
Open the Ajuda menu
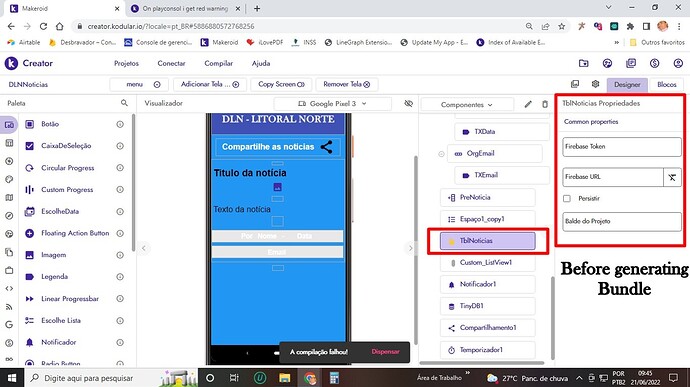[x=261, y=63]
